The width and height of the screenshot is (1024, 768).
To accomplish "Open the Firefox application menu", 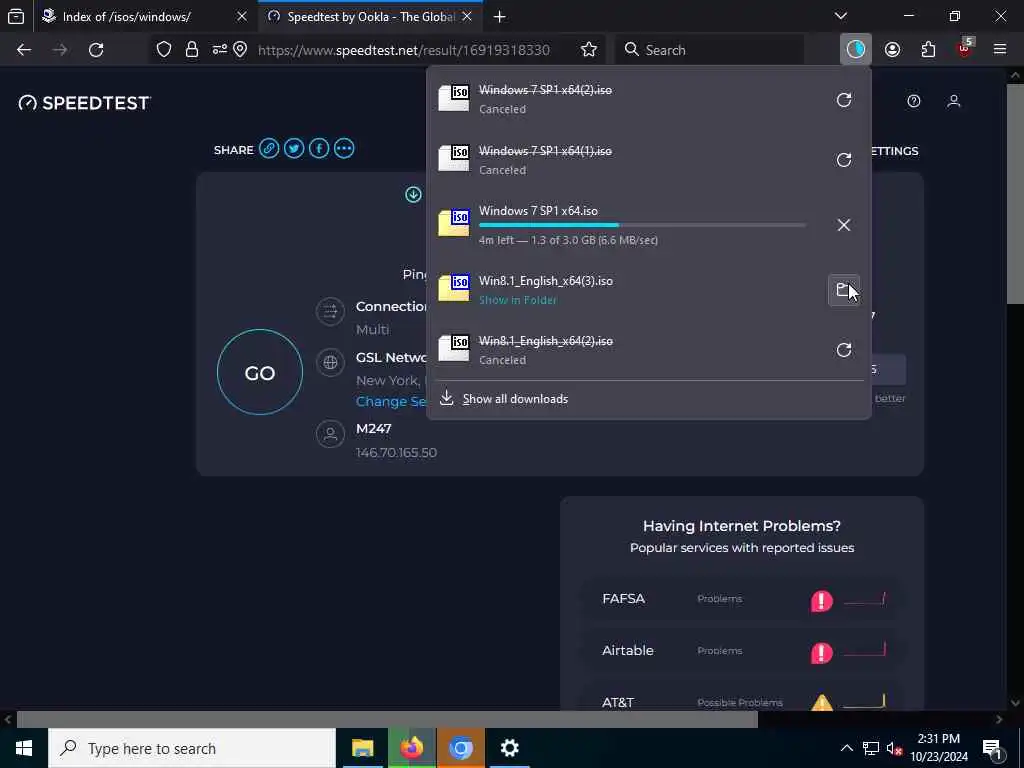I will pyautogui.click(x=1000, y=50).
